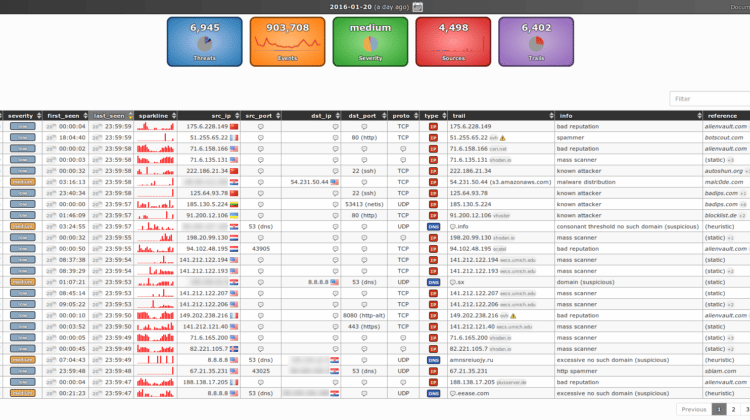Click the 2016-01-20 date header text
Image resolution: width=750 pixels, height=420 pixels.
pyautogui.click(x=351, y=7)
